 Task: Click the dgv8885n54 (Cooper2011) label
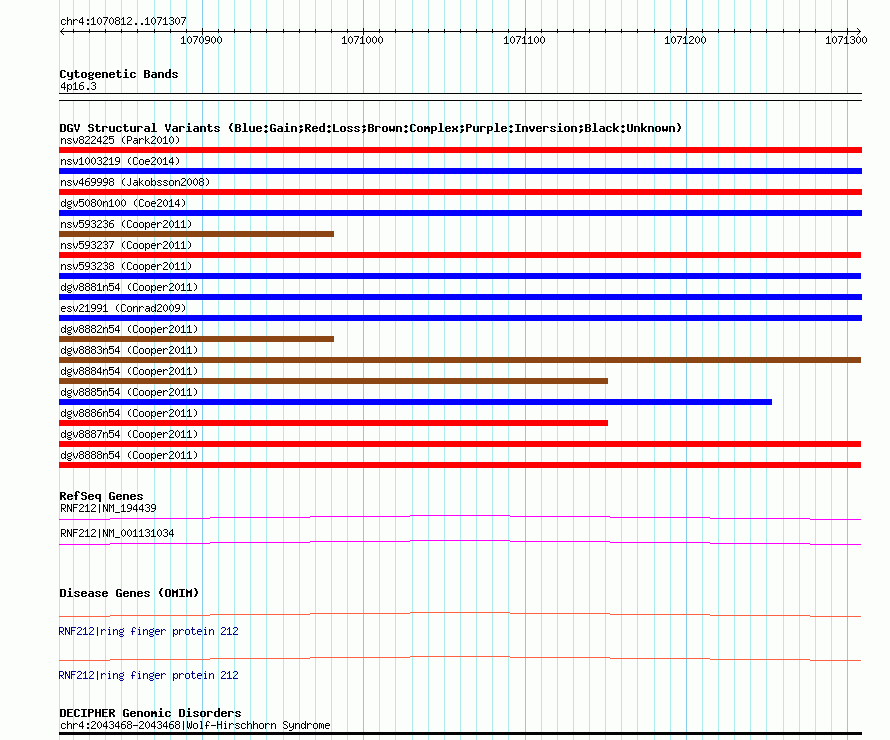[x=129, y=392]
